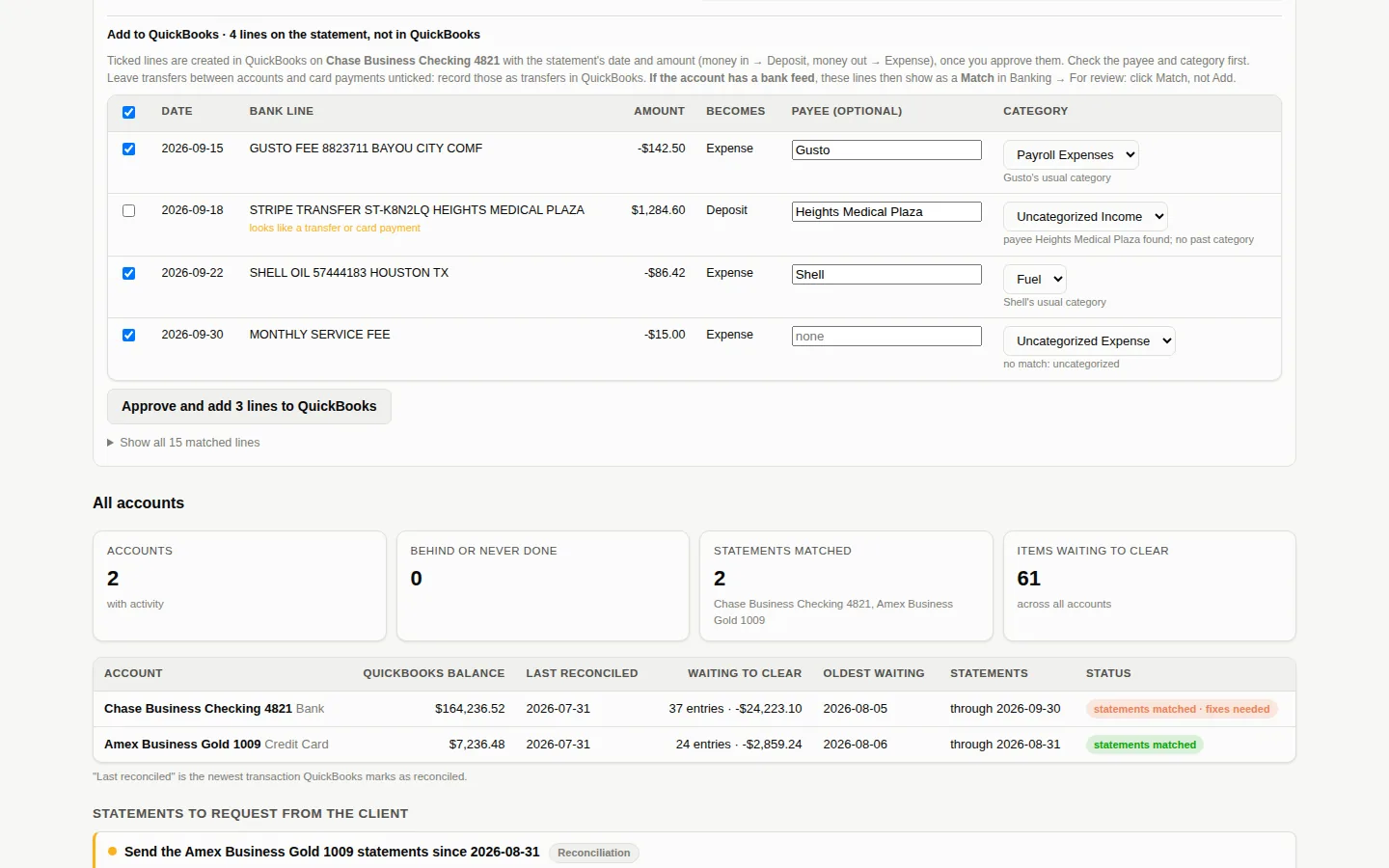Click the Items Waiting to Clear card
Image resolution: width=1389 pixels, height=868 pixels.
(x=1149, y=586)
